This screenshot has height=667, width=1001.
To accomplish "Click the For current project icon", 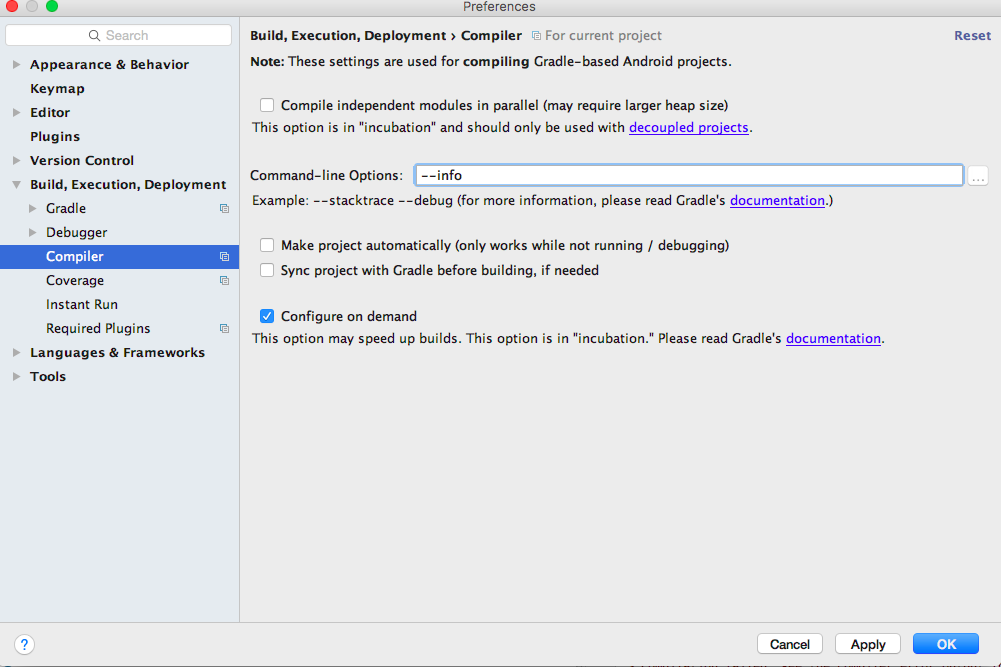I will coord(536,36).
